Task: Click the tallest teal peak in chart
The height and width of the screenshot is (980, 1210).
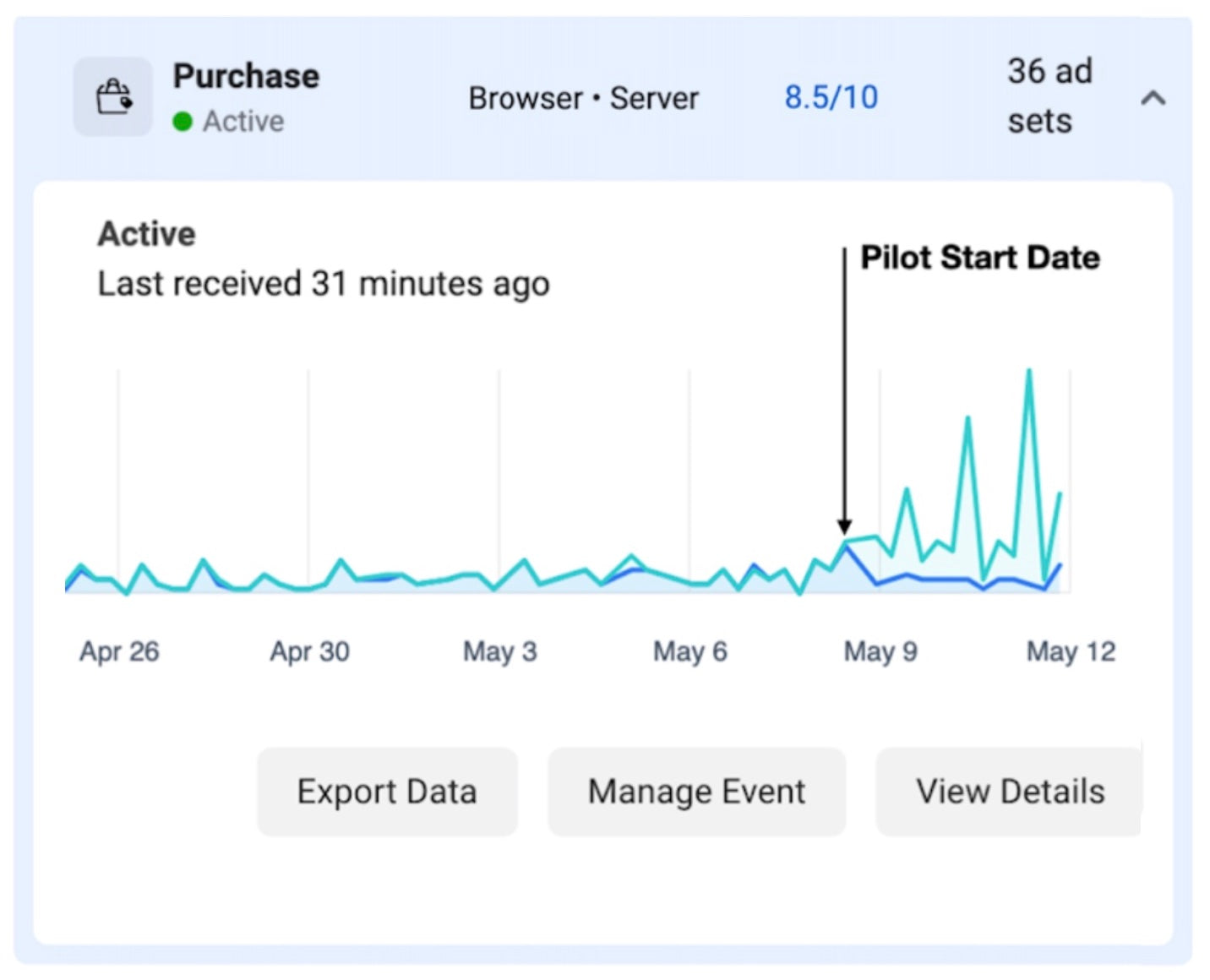Action: [1028, 371]
